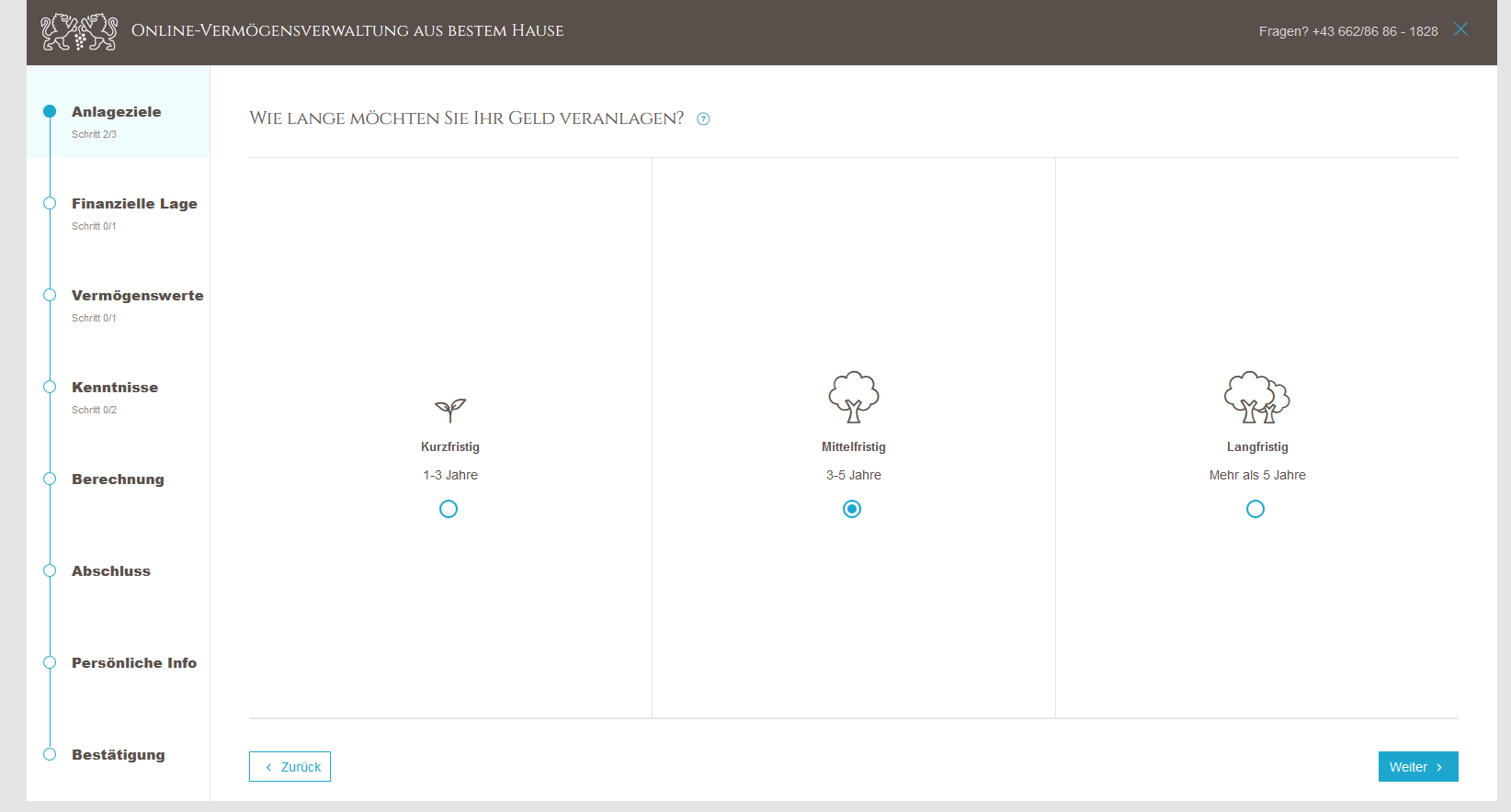Click the lion crest logo in header
The image size is (1511, 812).
tap(79, 32)
